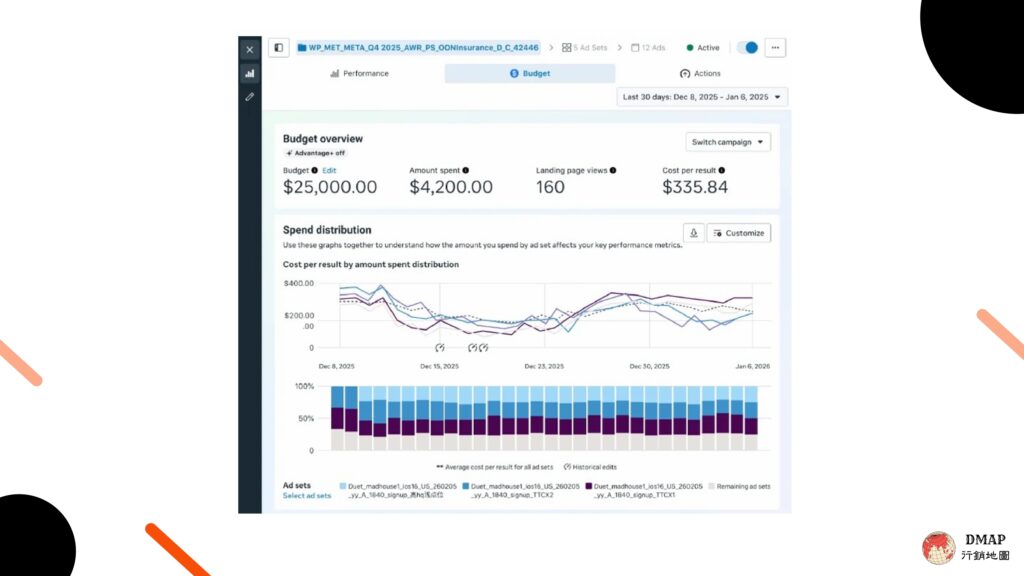Click the info icon beside Landing page views
1024x576 pixels.
[613, 170]
